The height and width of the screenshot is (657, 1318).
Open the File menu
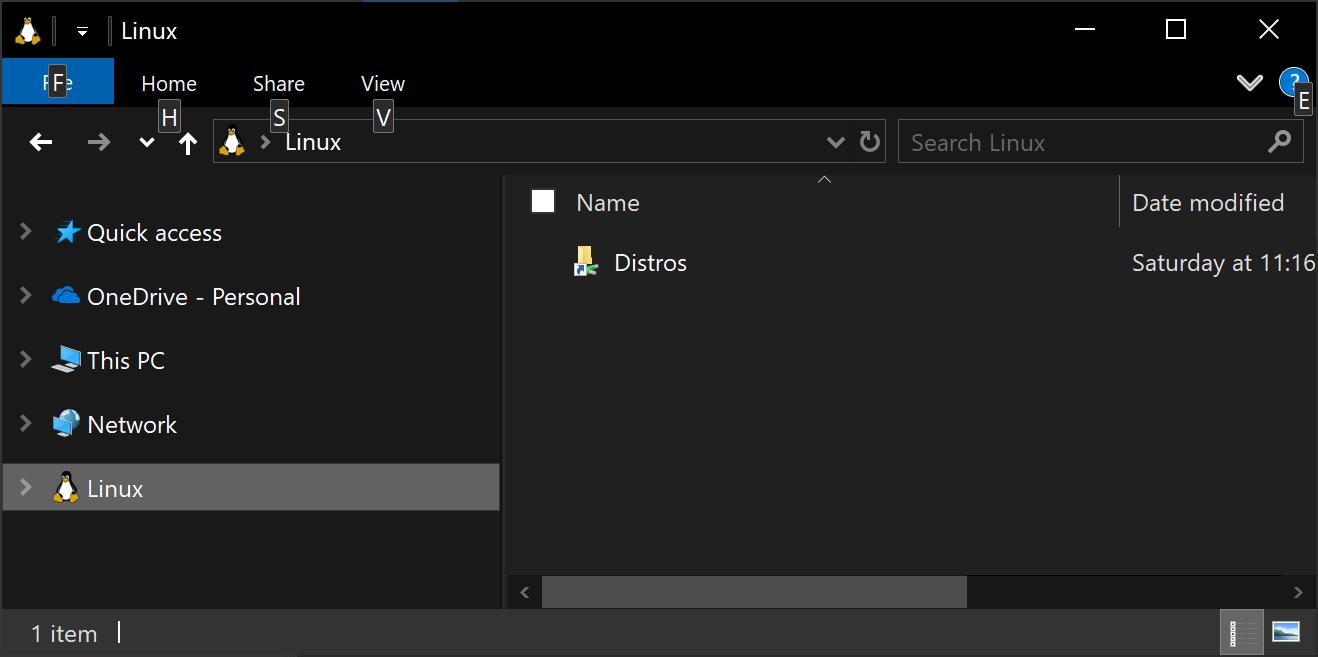click(x=58, y=83)
